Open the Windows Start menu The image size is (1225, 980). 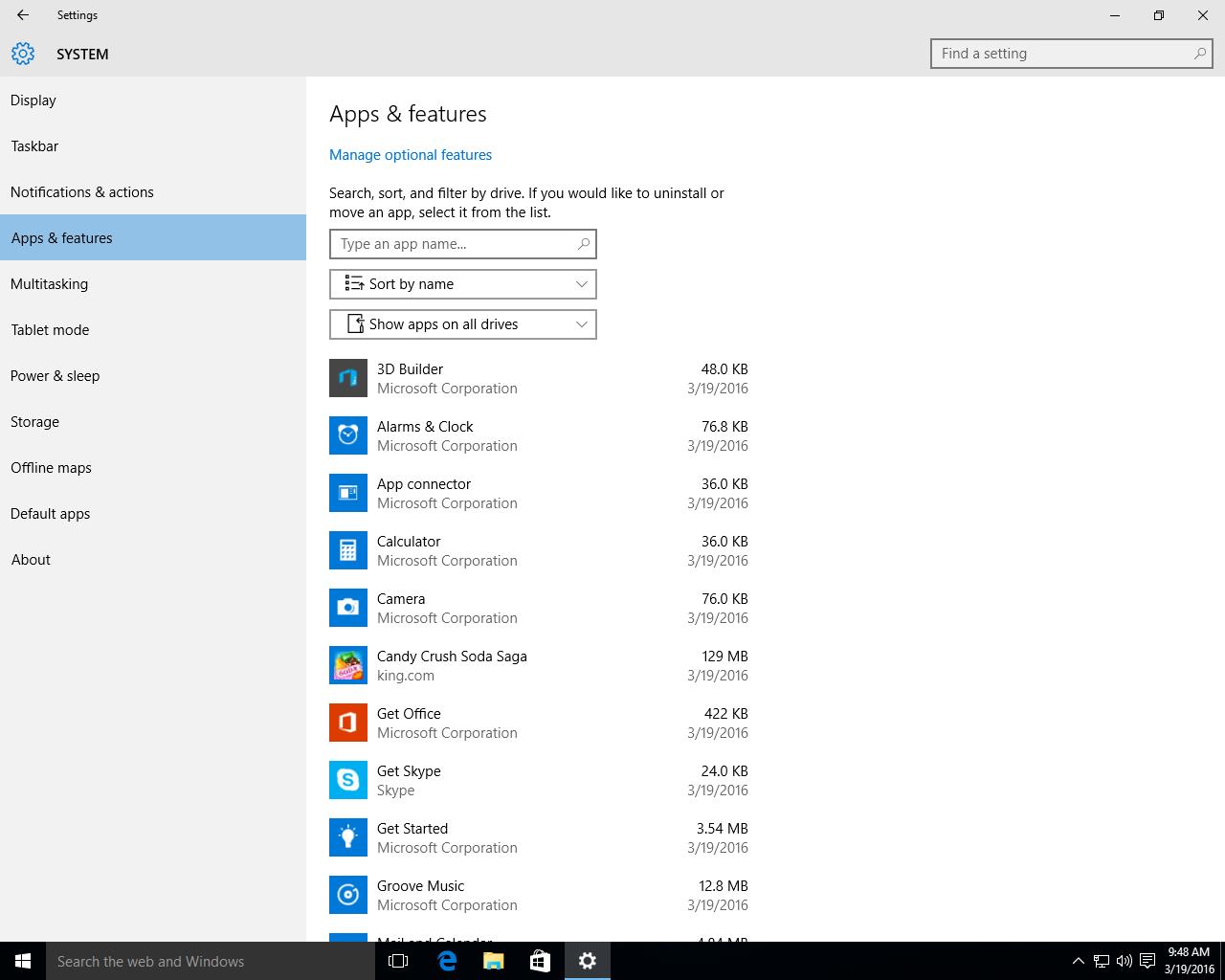coord(23,961)
